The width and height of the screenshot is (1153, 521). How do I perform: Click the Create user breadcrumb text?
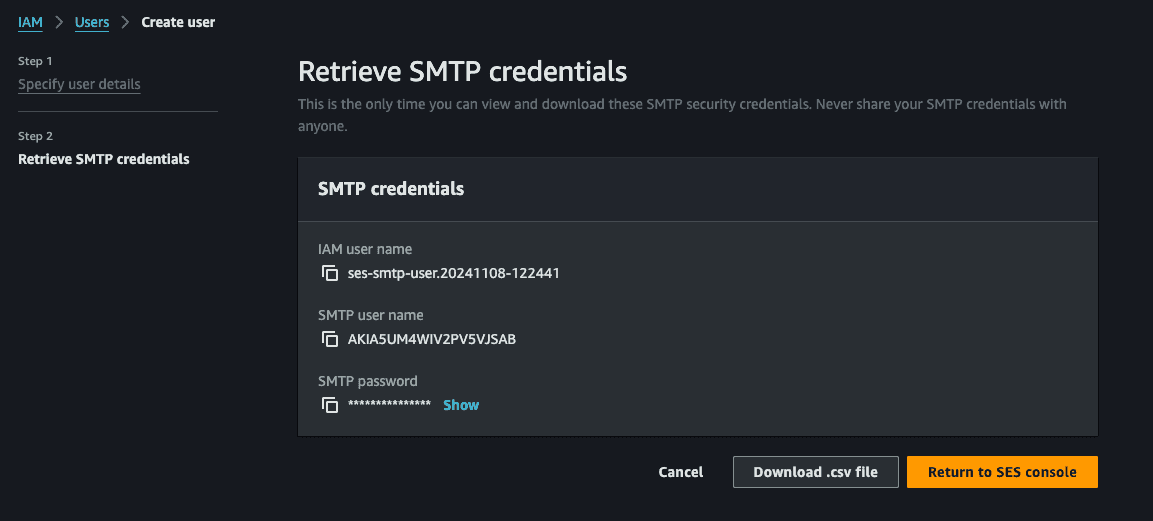tap(178, 22)
